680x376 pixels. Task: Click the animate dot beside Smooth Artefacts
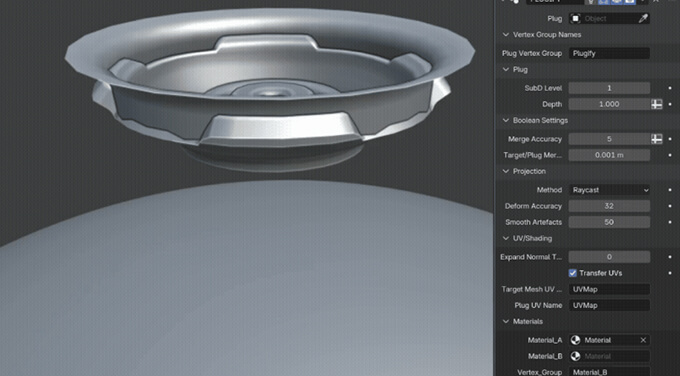coord(670,222)
